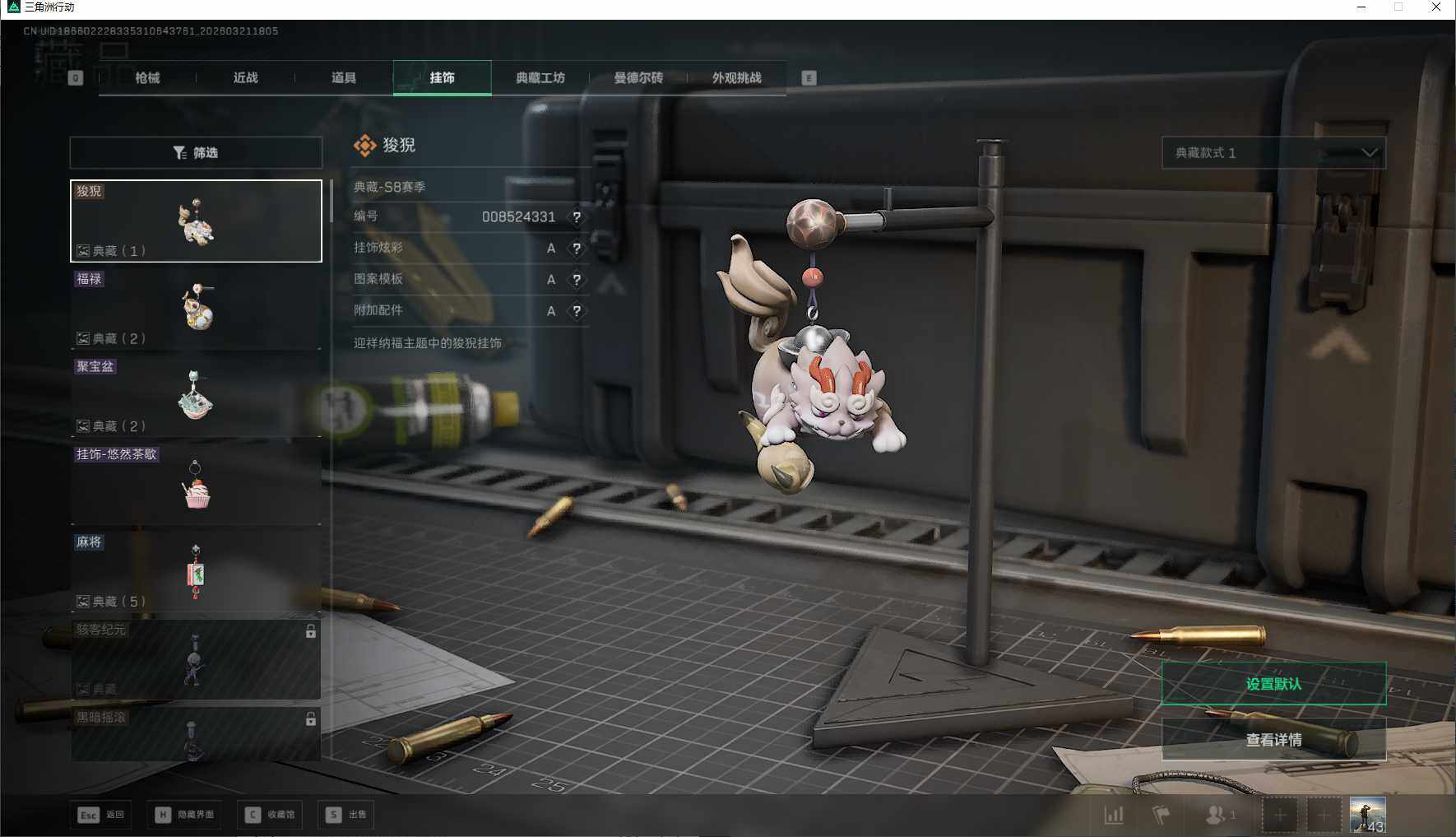This screenshot has height=837, width=1456.
Task: Open the C 收藏馆 collection hall
Action: click(x=270, y=815)
